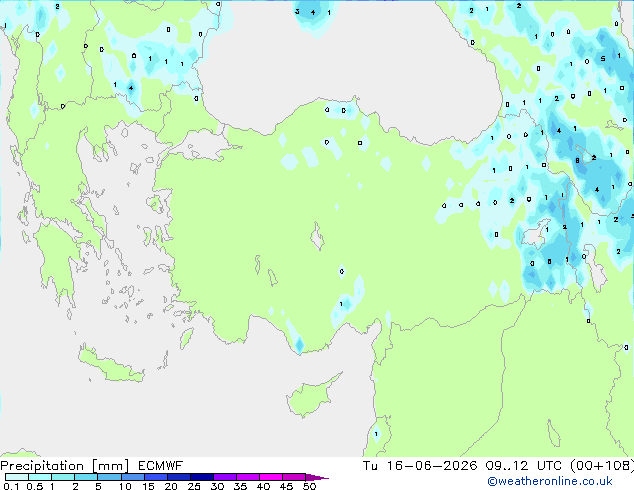Image resolution: width=634 pixels, height=490 pixels.
Task: Click the 15–20 mm legend swatch
Action: coord(155,477)
